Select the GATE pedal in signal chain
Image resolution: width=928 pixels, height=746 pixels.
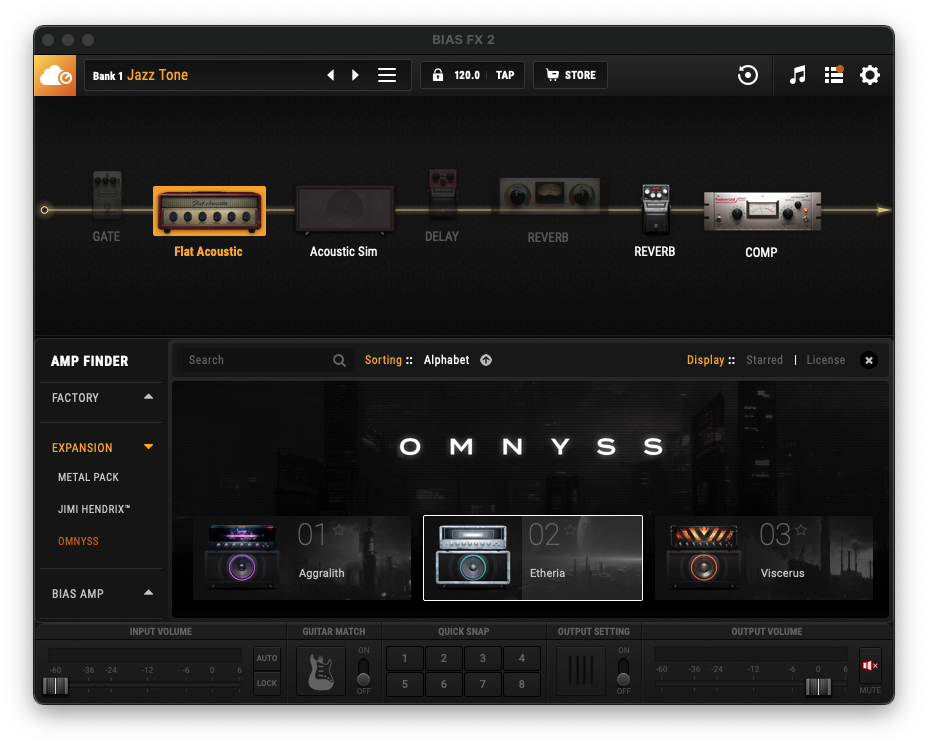[107, 196]
